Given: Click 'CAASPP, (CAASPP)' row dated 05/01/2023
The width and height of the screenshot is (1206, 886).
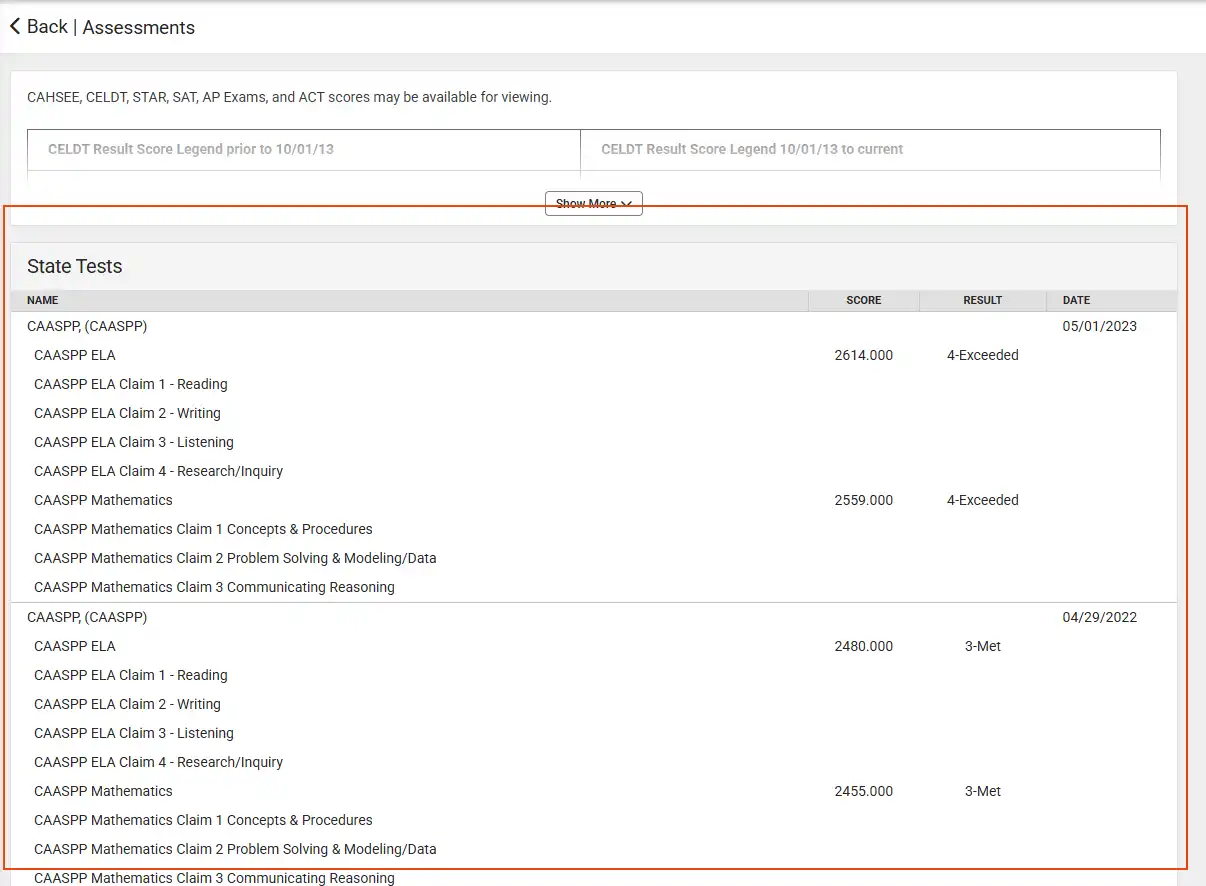Looking at the screenshot, I should [x=594, y=326].
